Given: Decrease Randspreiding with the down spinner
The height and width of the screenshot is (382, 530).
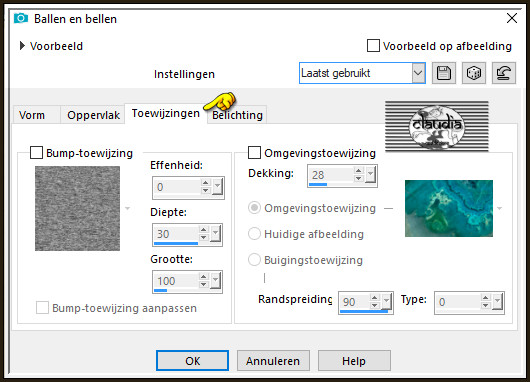Looking at the screenshot, I should point(375,305).
